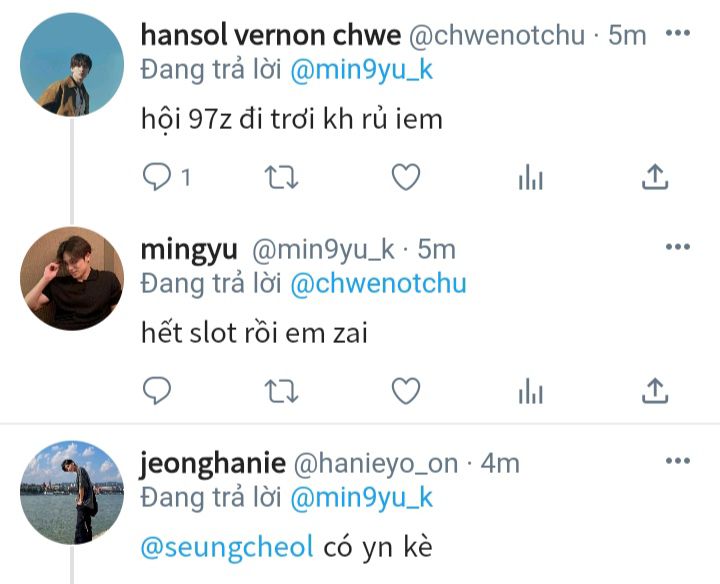
Task: Open the @min9yu_k mention under hansol's name
Action: click(x=361, y=70)
